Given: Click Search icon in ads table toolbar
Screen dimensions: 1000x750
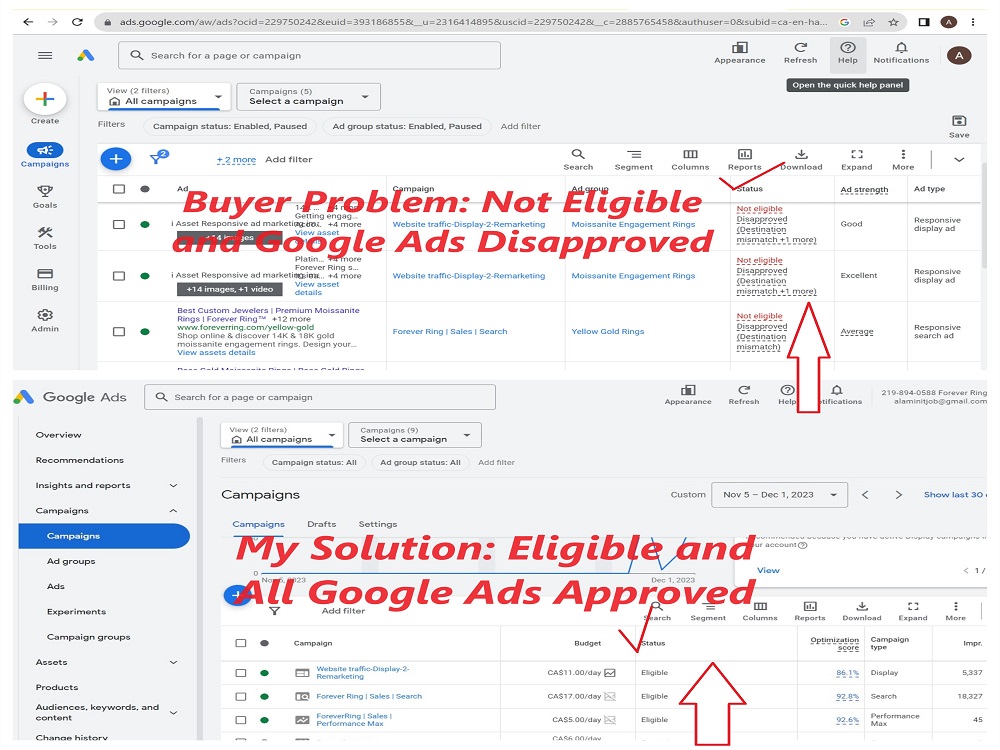Looking at the screenshot, I should pyautogui.click(x=578, y=154).
